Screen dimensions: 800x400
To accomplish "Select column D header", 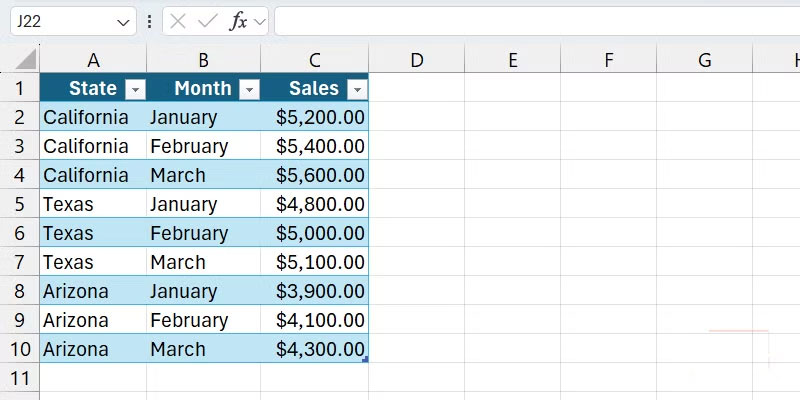I will [x=417, y=60].
